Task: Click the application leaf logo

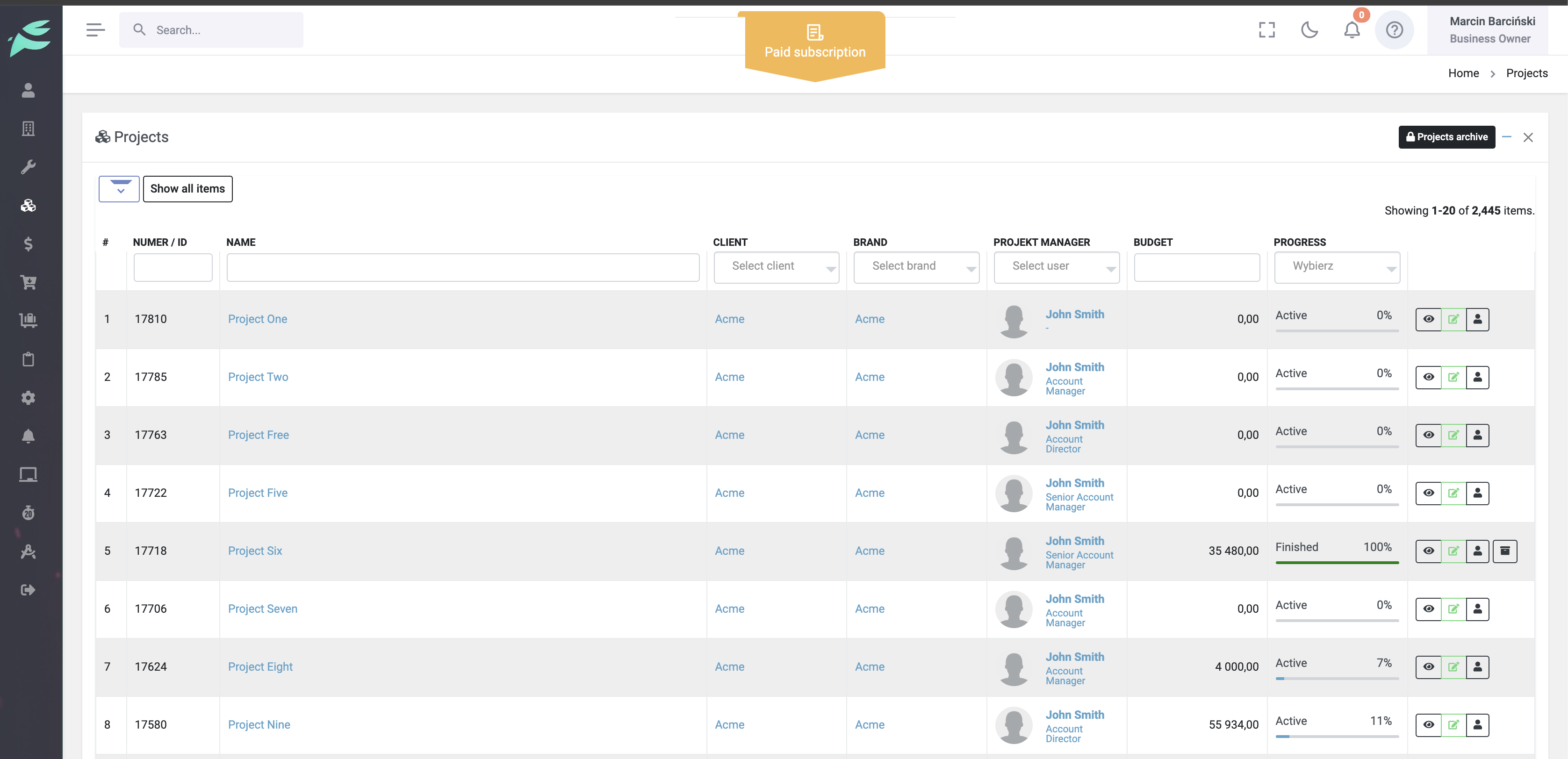Action: (29, 38)
